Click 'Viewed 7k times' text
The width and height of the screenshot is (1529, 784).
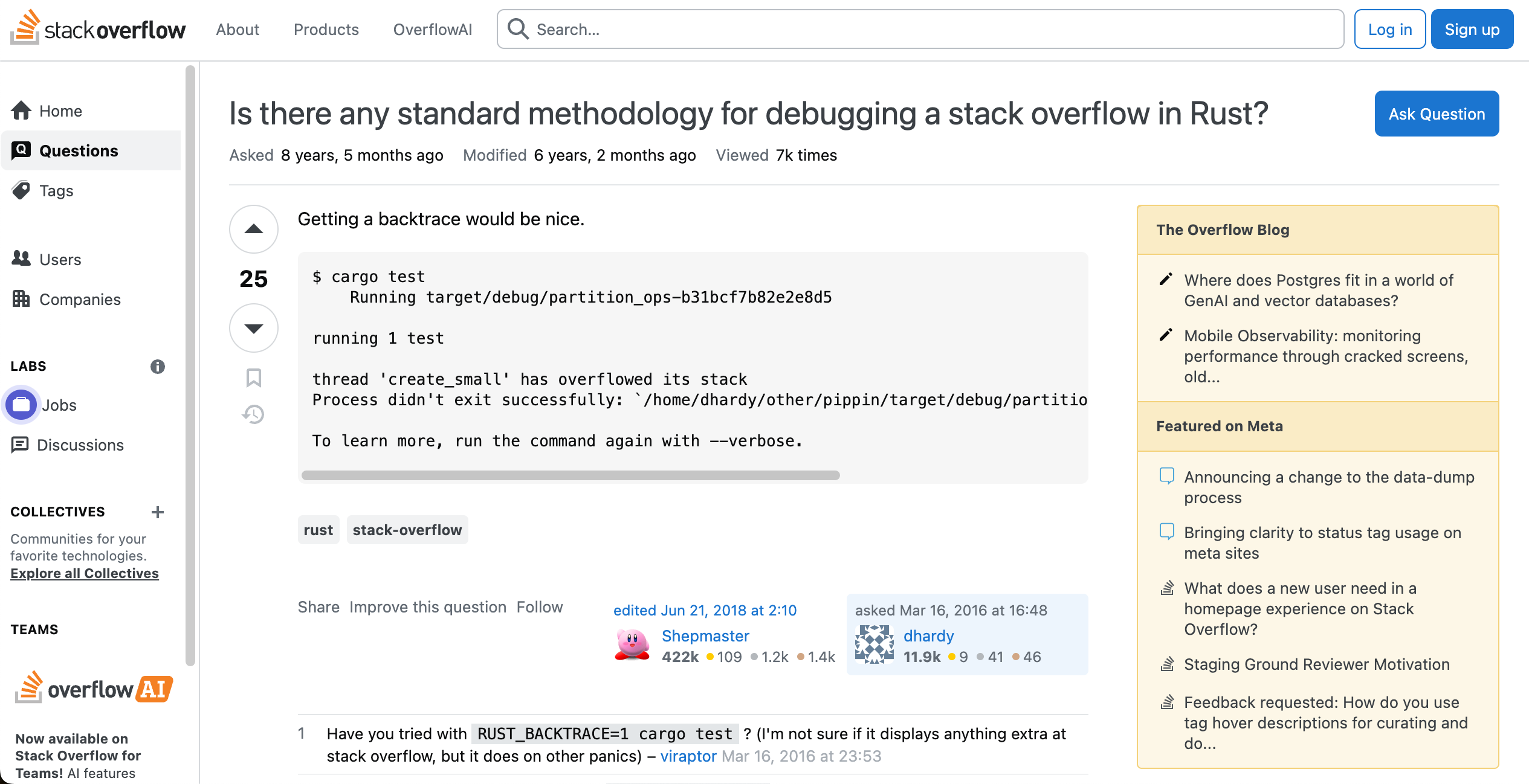(777, 155)
